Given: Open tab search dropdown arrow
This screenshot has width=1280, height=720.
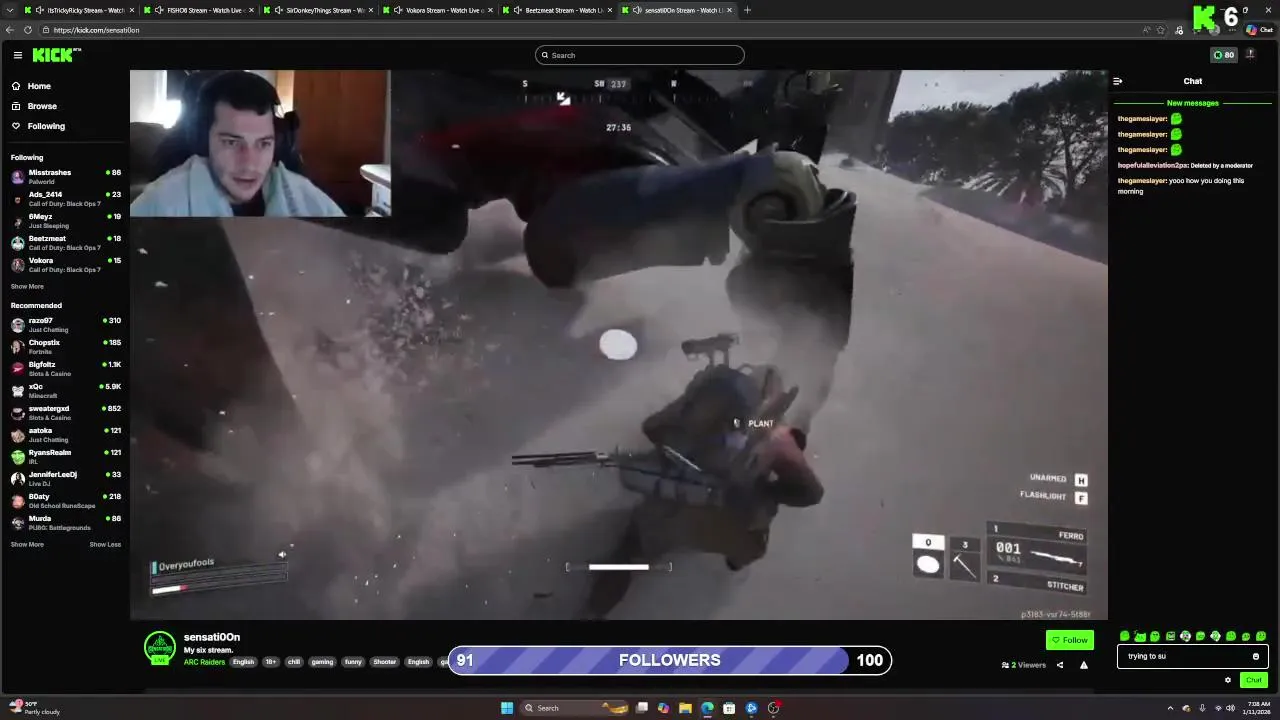Looking at the screenshot, I should [x=9, y=10].
